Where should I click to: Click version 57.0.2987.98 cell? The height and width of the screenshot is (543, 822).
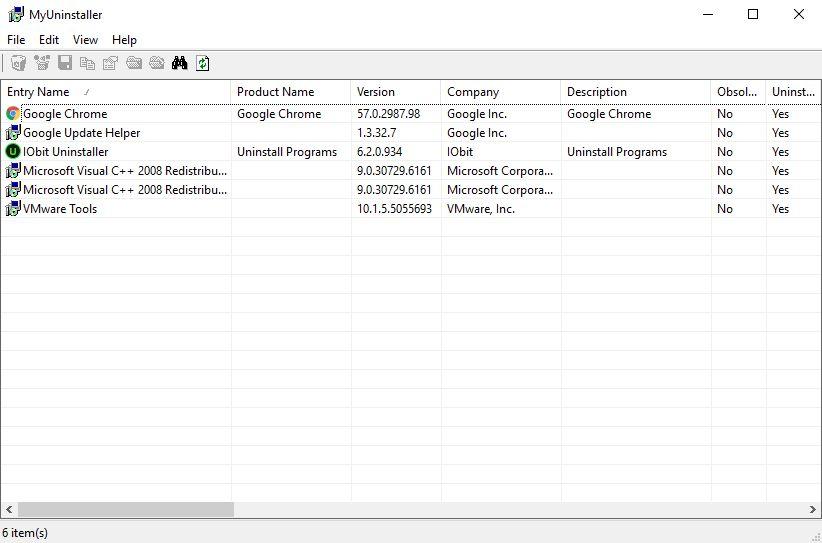coord(388,114)
